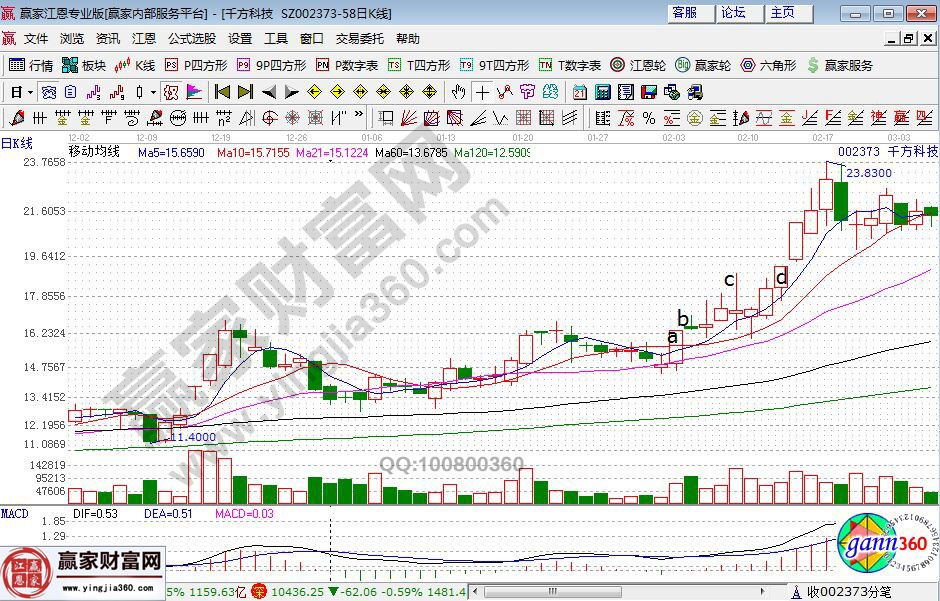Switch to K线 candlestick chart
This screenshot has height=601, width=940.
(x=135, y=66)
